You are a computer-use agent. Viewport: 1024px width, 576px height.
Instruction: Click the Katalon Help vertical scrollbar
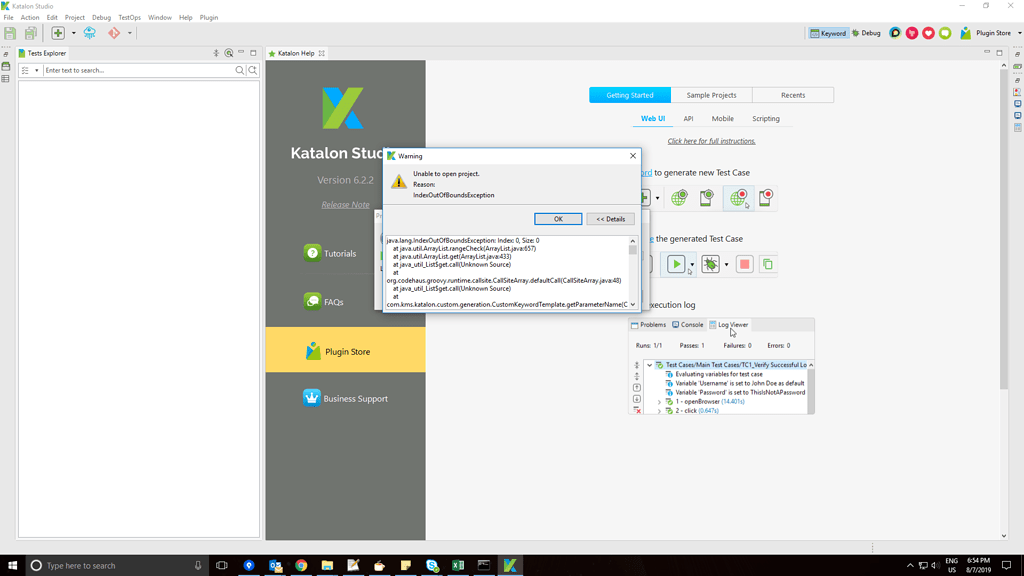[x=1004, y=229]
